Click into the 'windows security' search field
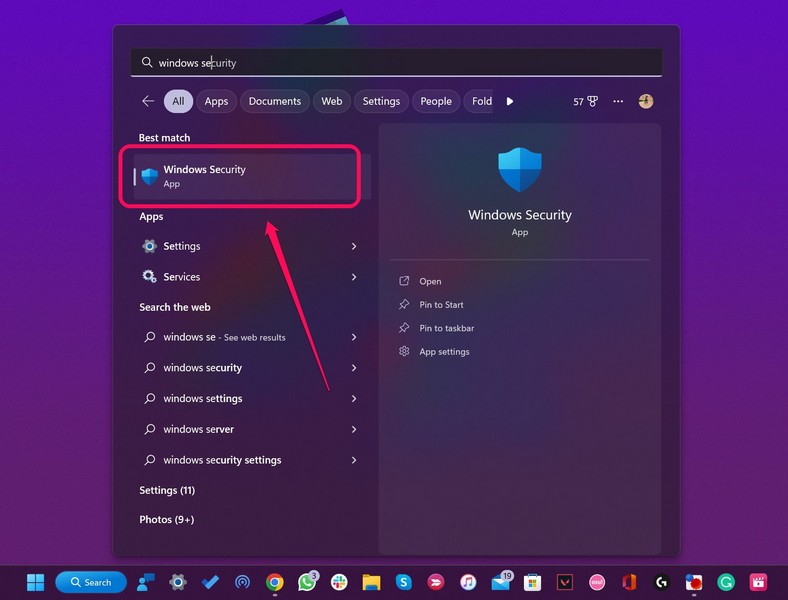 (396, 62)
